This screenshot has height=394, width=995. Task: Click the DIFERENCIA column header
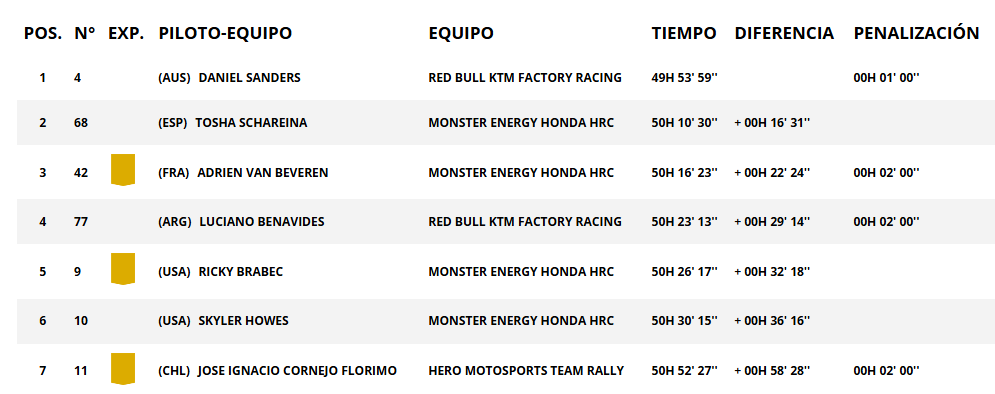tap(784, 34)
